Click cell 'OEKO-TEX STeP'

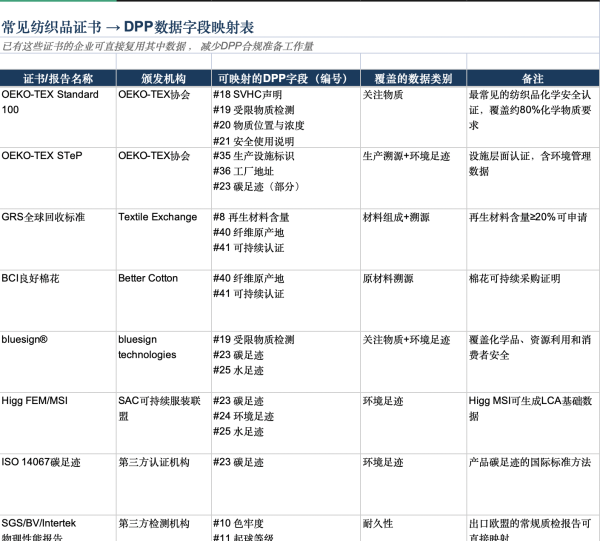pyautogui.click(x=58, y=178)
